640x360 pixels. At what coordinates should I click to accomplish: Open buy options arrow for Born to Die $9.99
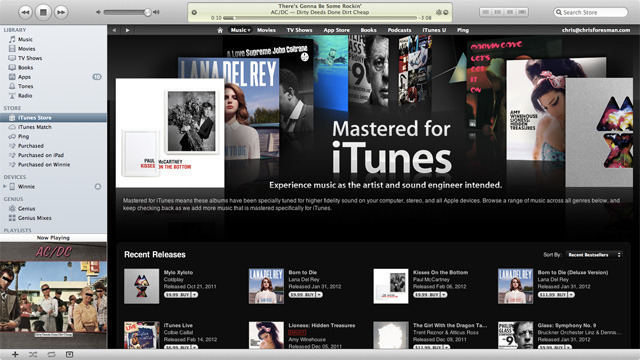tap(320, 294)
